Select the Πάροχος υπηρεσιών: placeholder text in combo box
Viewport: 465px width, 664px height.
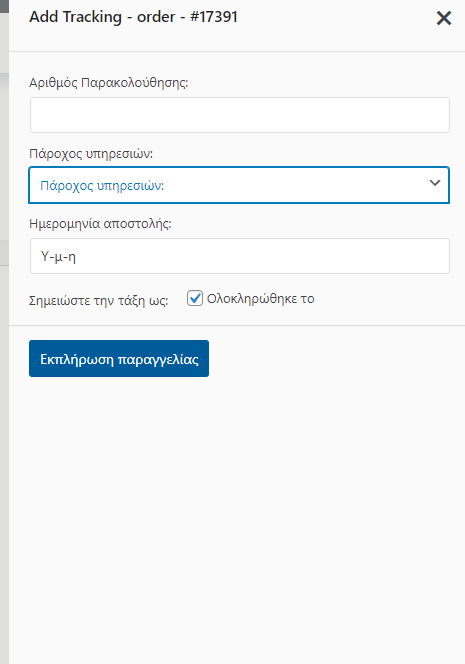pos(102,186)
